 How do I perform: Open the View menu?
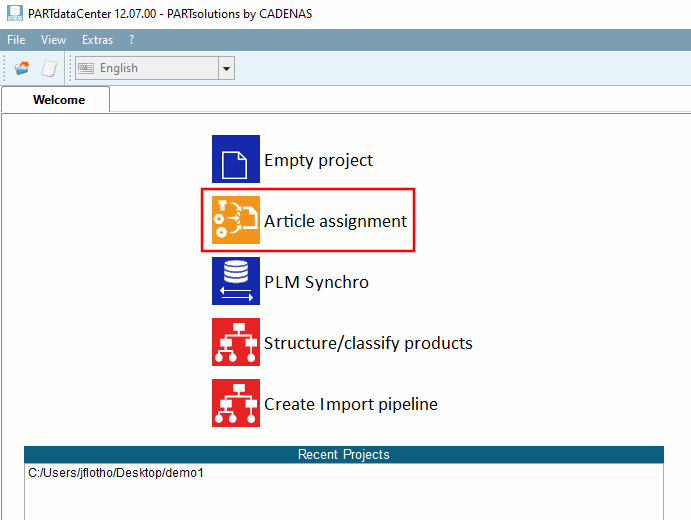click(x=53, y=40)
